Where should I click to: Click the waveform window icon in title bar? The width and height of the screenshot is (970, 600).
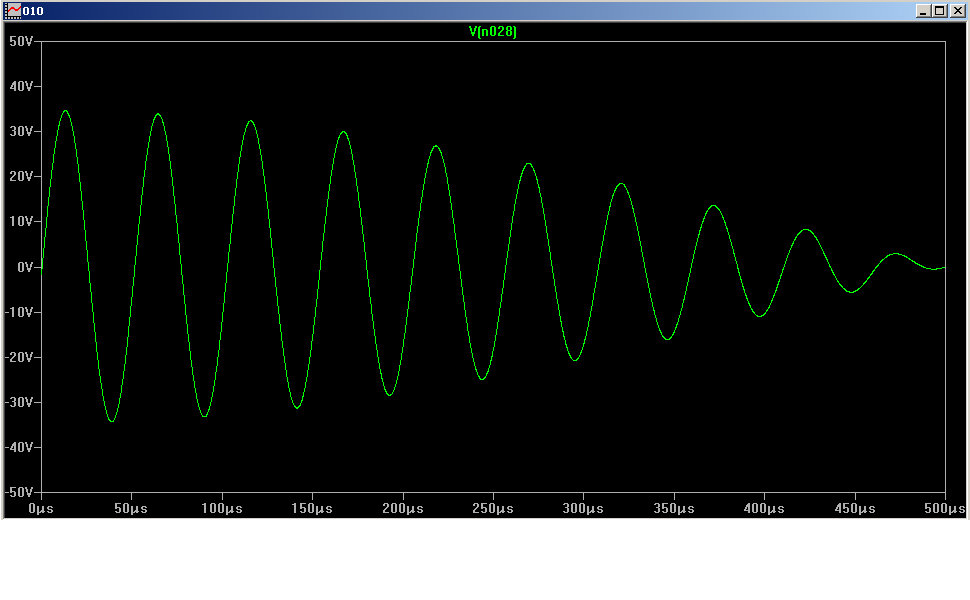[14, 10]
